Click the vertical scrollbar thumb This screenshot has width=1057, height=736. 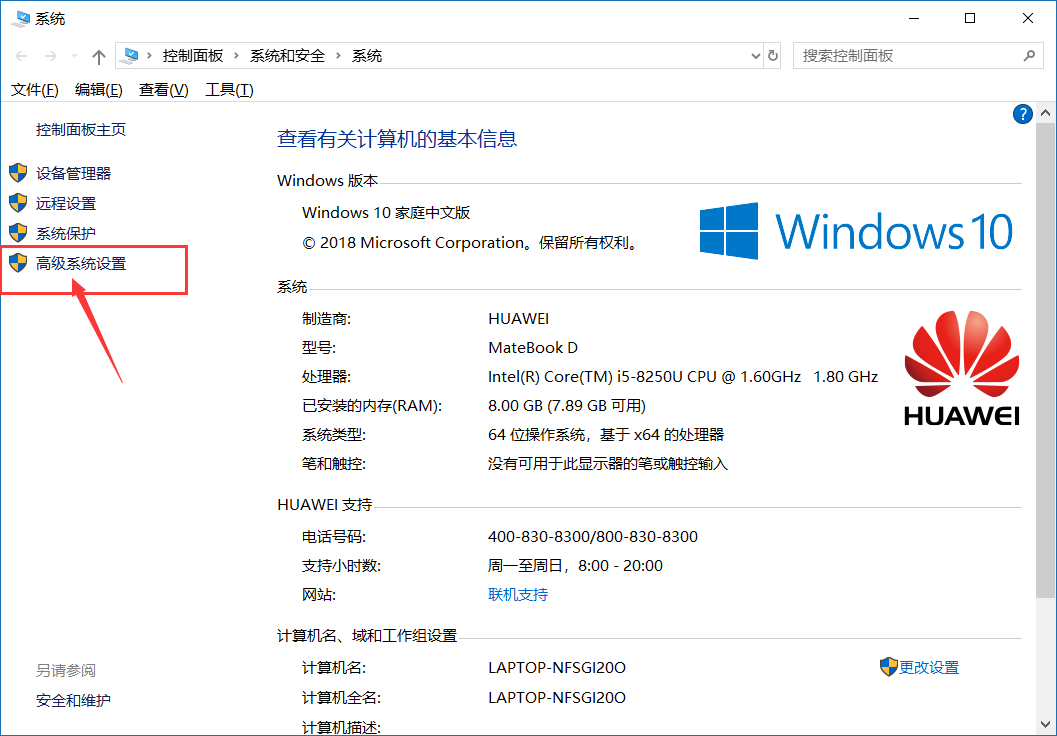point(1046,359)
